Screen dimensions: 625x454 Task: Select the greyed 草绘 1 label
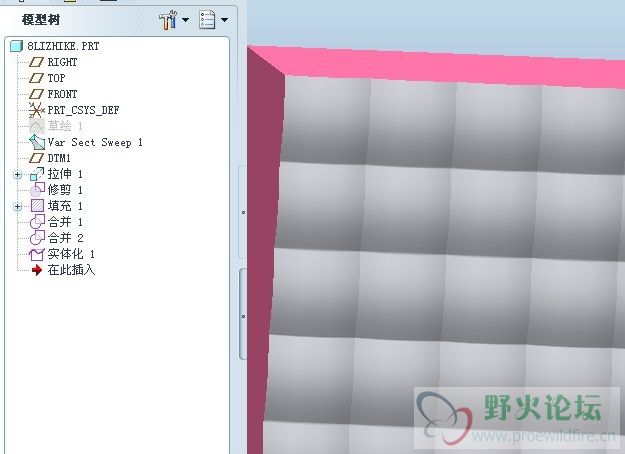click(65, 126)
